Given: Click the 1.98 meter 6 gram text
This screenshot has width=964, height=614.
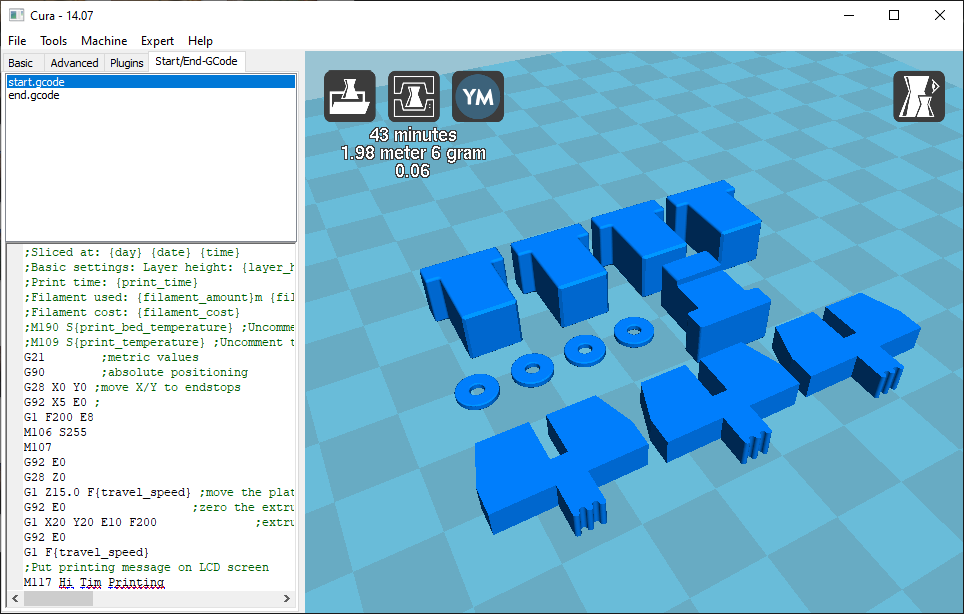Looking at the screenshot, I should 413,153.
